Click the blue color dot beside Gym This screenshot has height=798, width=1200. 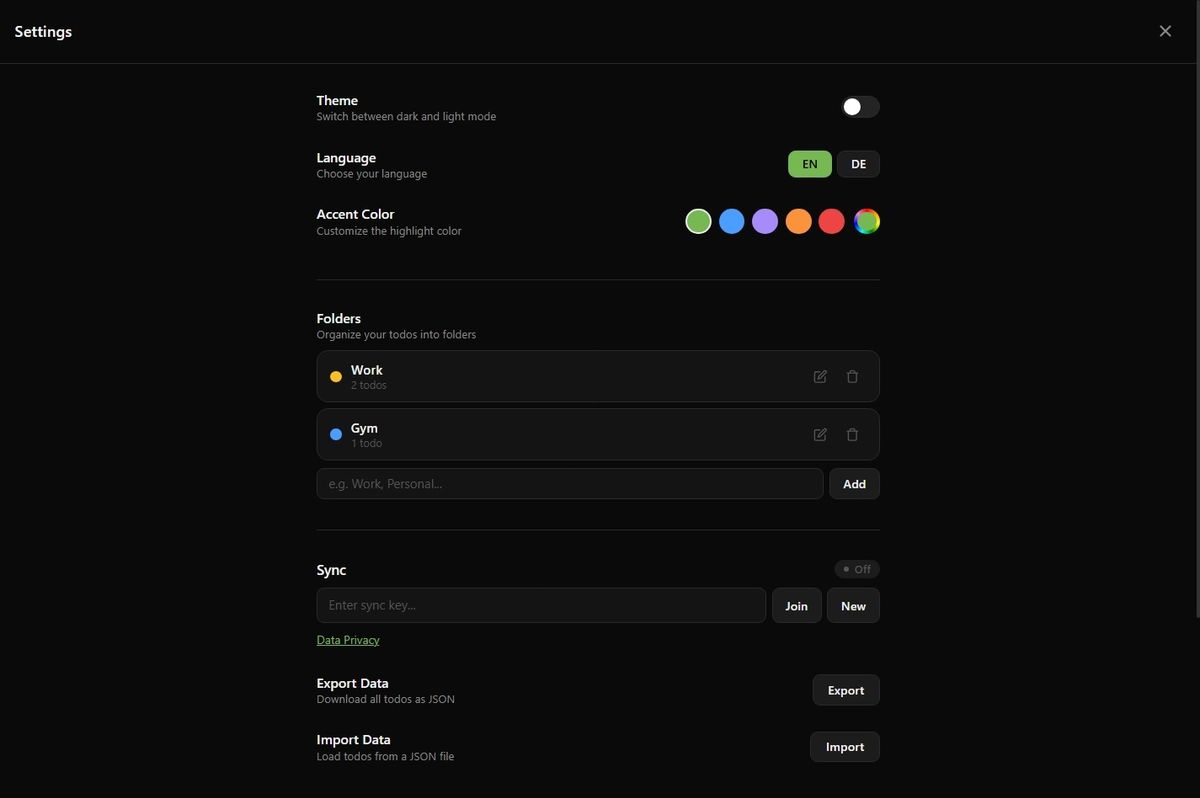click(336, 434)
